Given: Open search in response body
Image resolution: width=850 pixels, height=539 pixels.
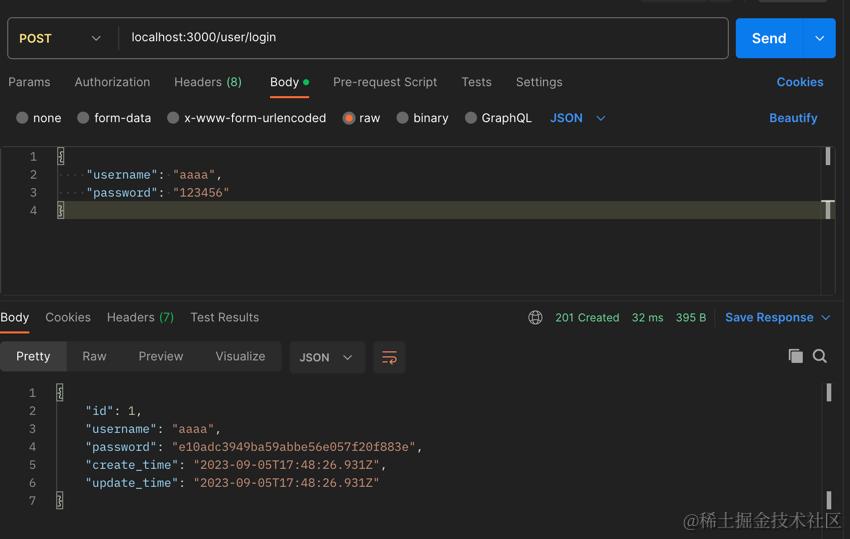Looking at the screenshot, I should pyautogui.click(x=820, y=356).
